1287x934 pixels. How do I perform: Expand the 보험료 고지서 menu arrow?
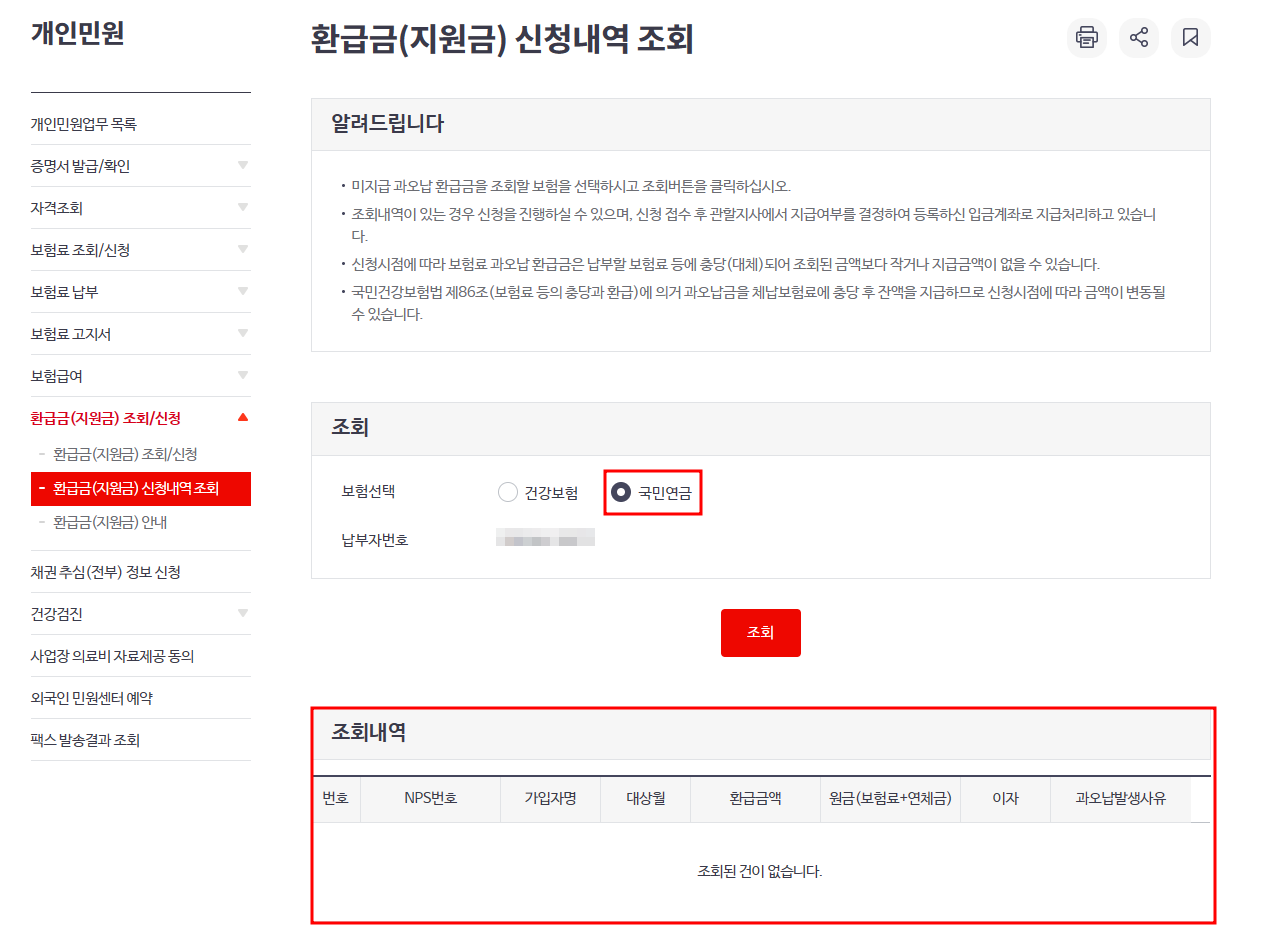pos(242,334)
